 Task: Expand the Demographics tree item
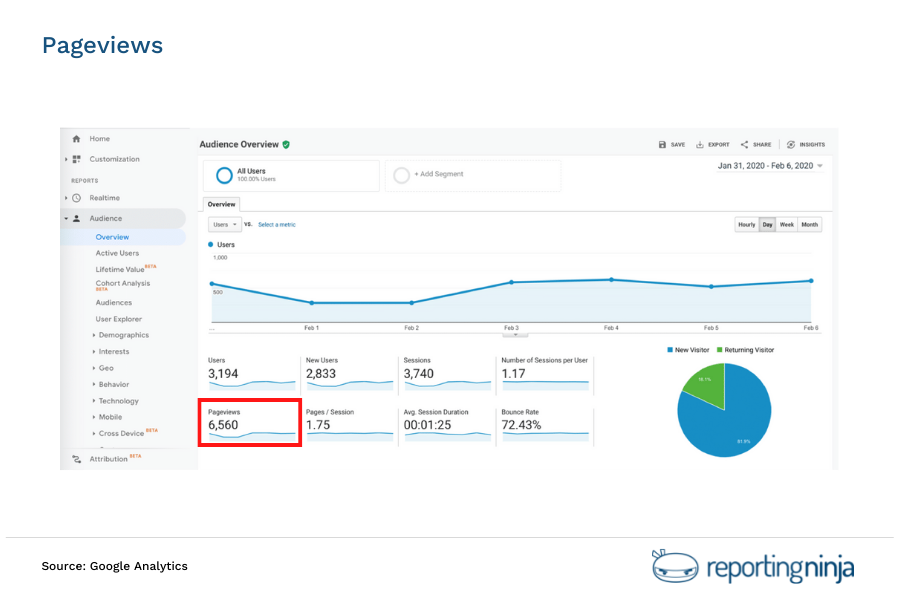[122, 336]
